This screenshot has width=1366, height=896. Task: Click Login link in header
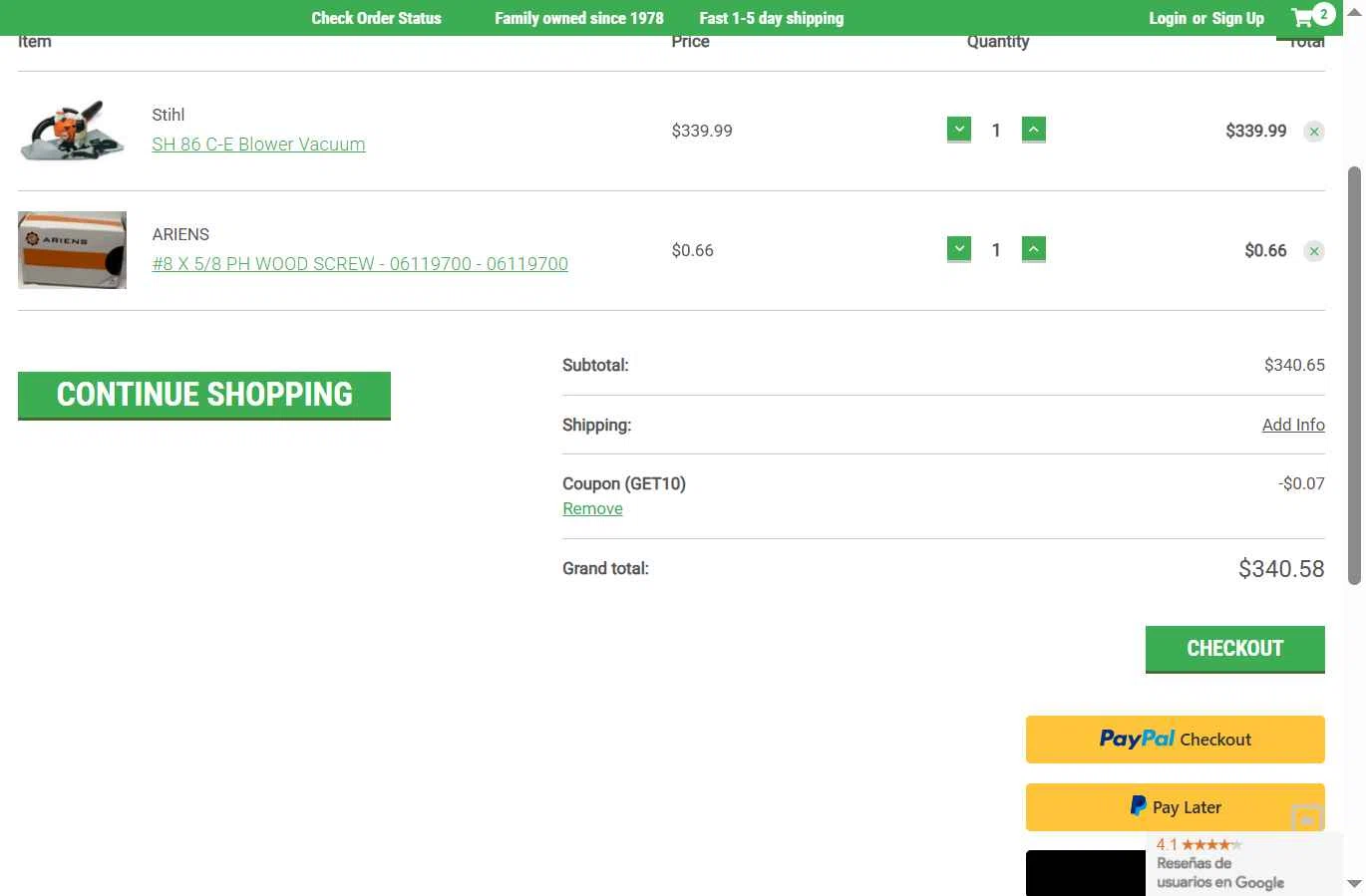(1167, 18)
